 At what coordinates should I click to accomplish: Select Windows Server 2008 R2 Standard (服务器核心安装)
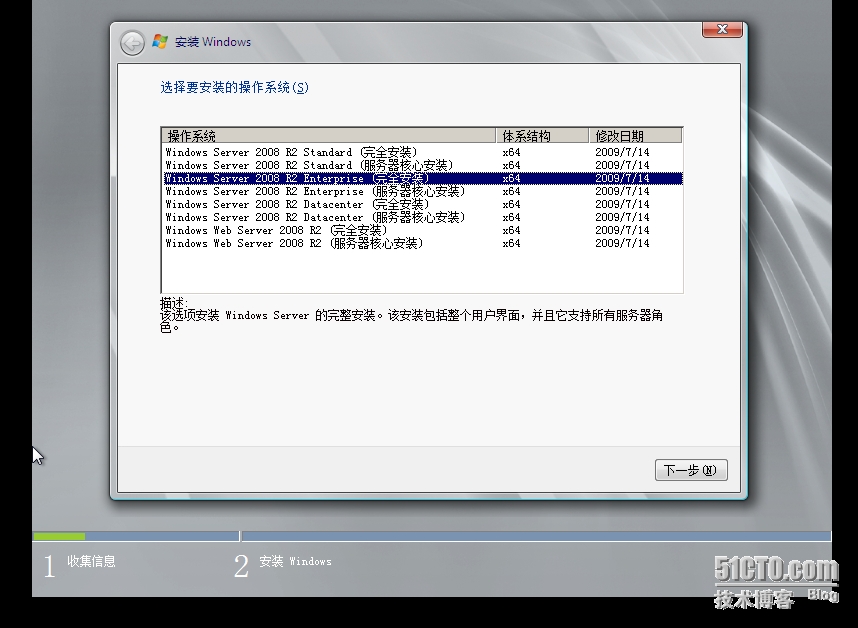[x=422, y=165]
